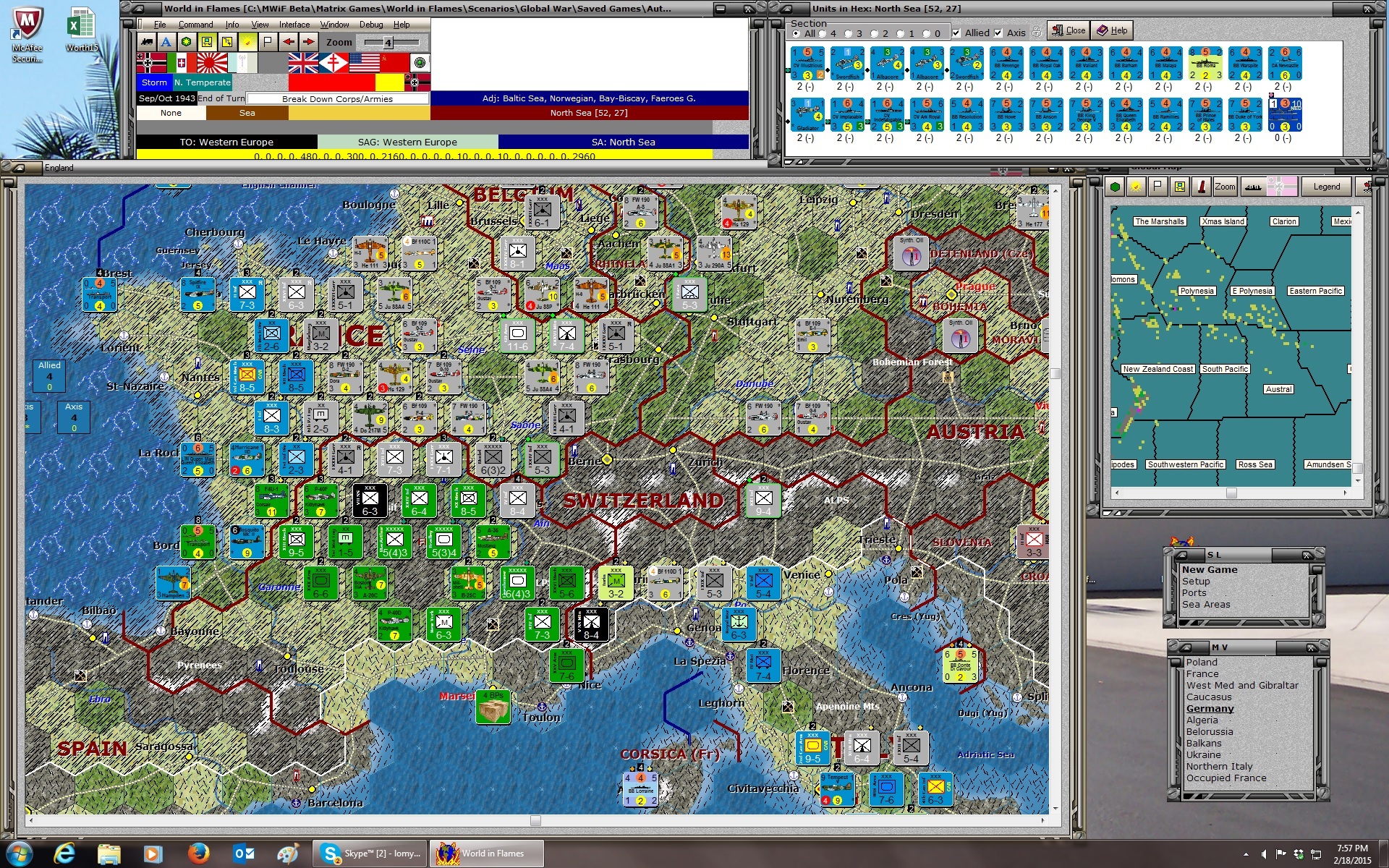Open the View menu
Image resolution: width=1389 pixels, height=868 pixels.
click(260, 24)
